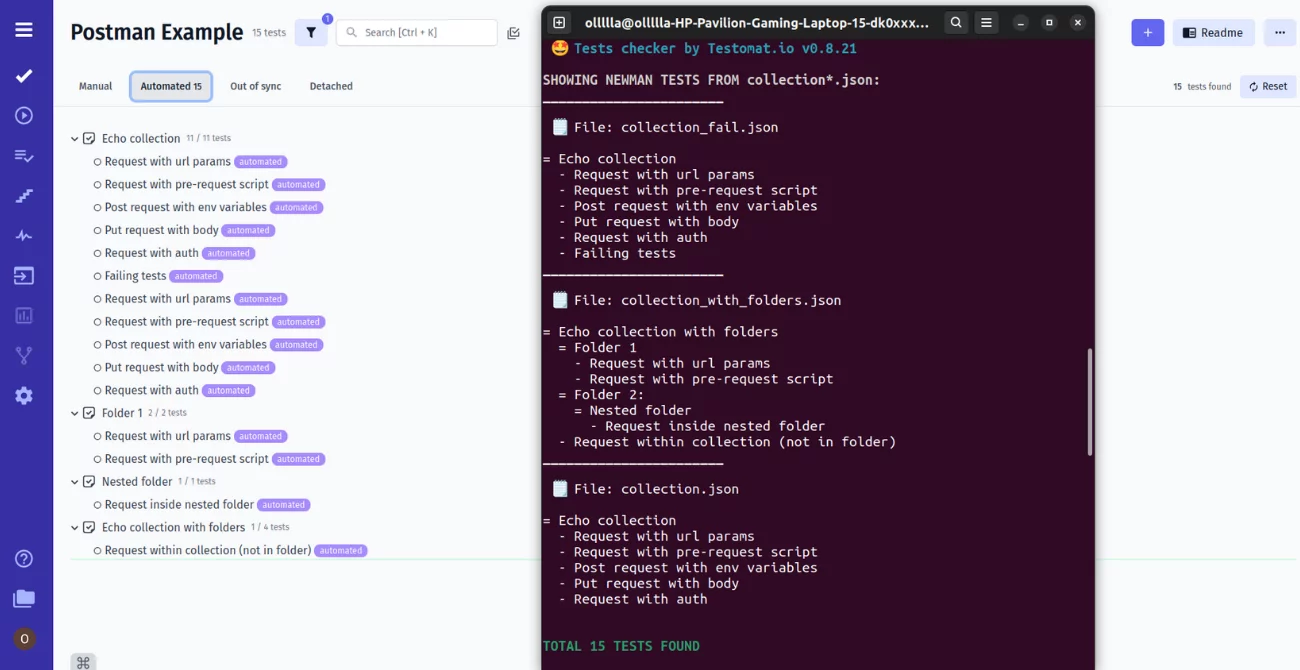Check the Nested folder checkbox
1300x670 pixels.
tap(88, 481)
